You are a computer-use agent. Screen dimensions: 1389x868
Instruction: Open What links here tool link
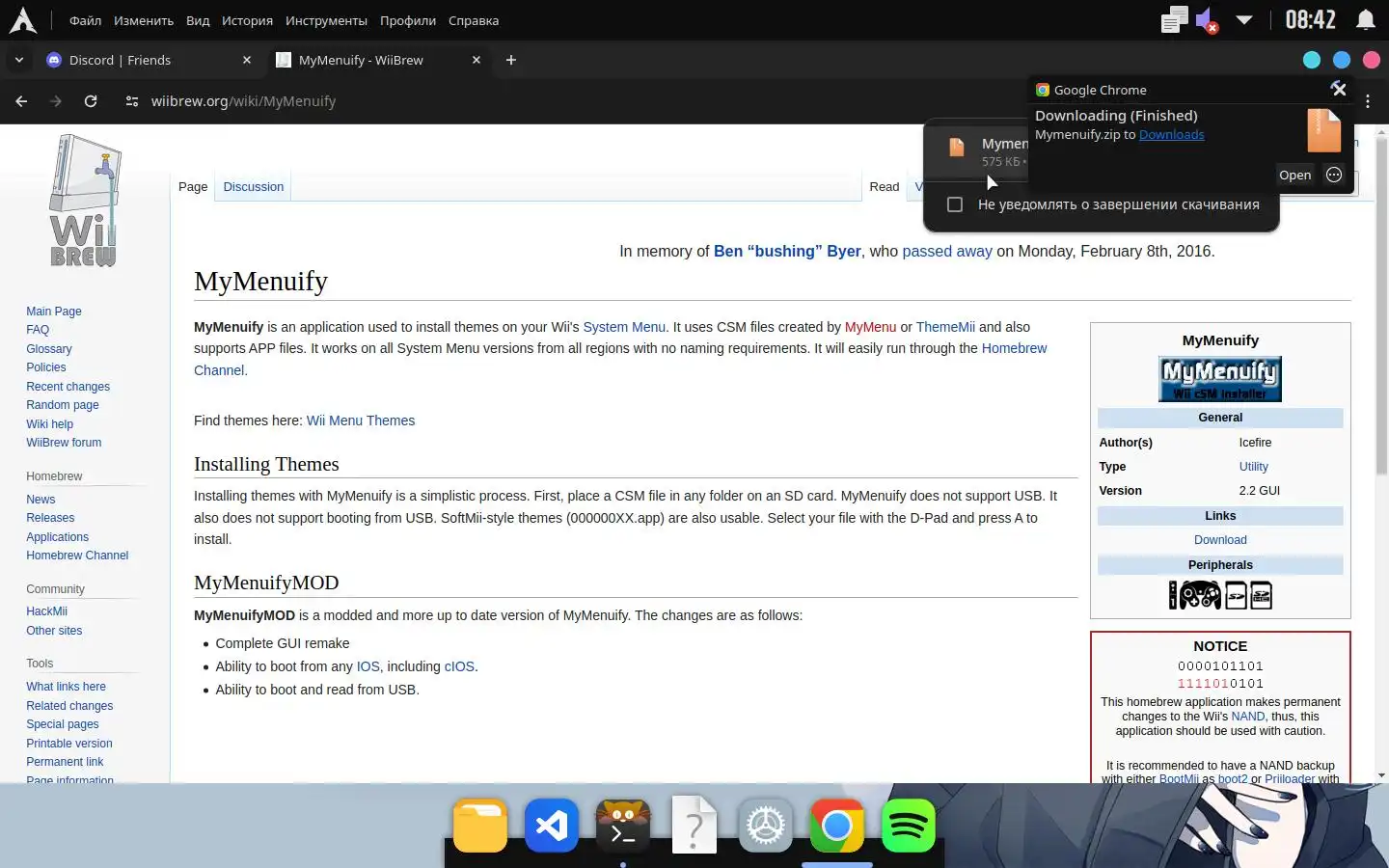(x=66, y=687)
